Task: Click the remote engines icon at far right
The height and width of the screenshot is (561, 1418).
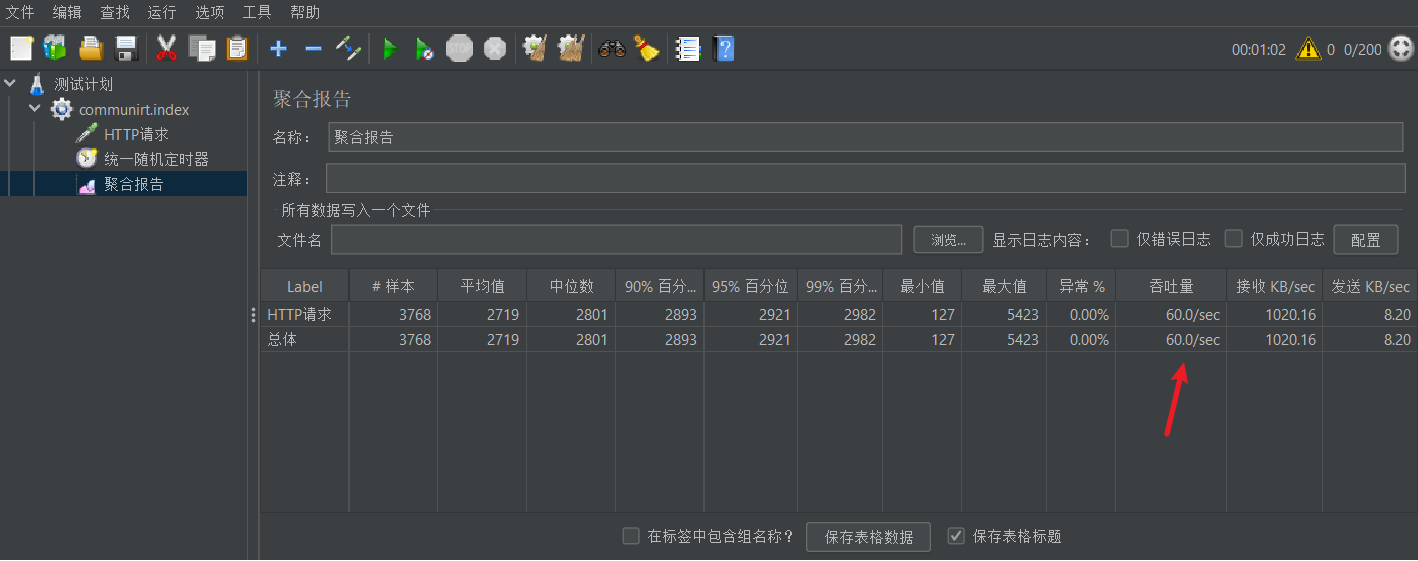Action: point(1400,48)
